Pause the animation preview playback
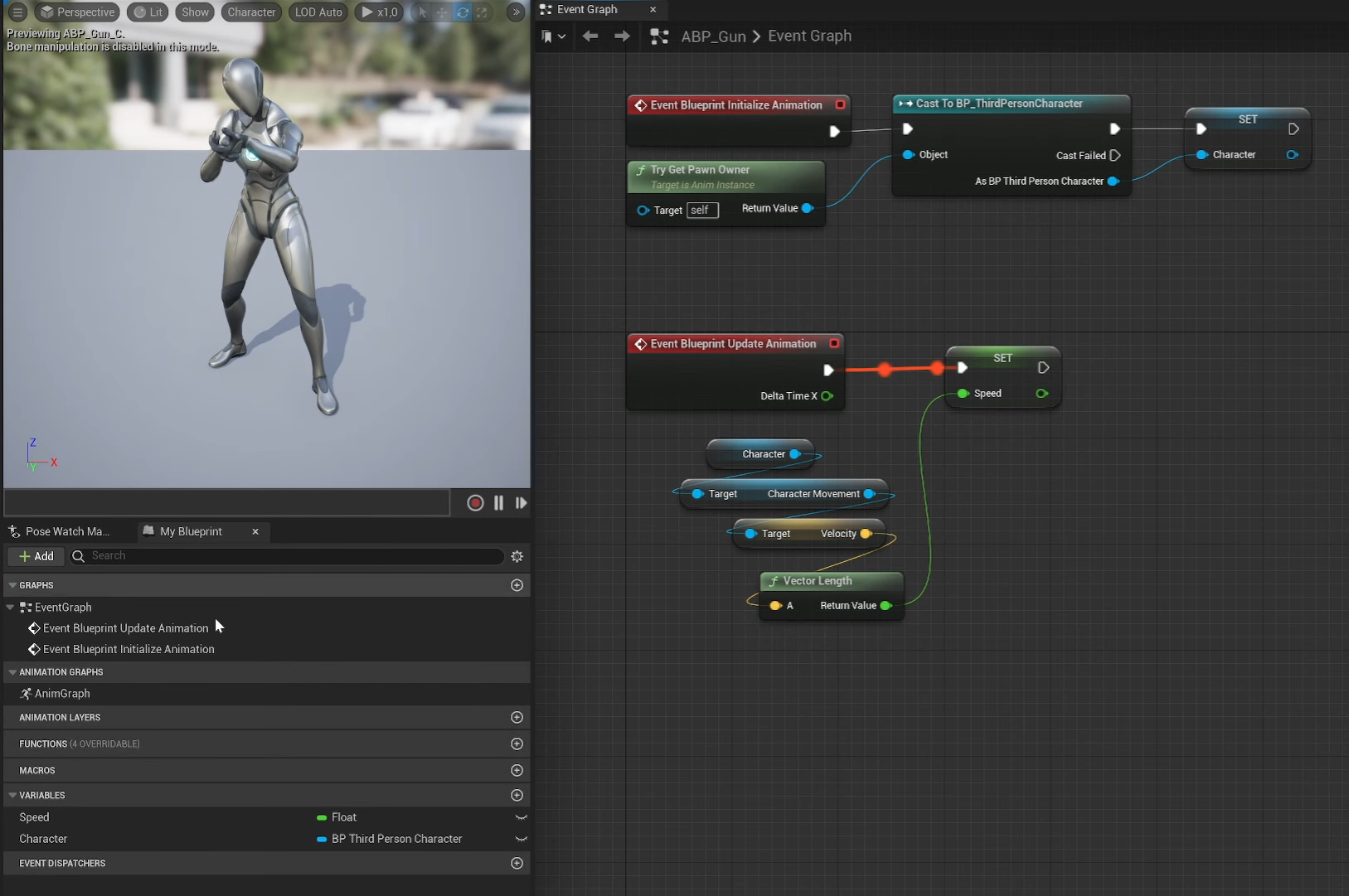Viewport: 1349px width, 896px height. point(498,503)
